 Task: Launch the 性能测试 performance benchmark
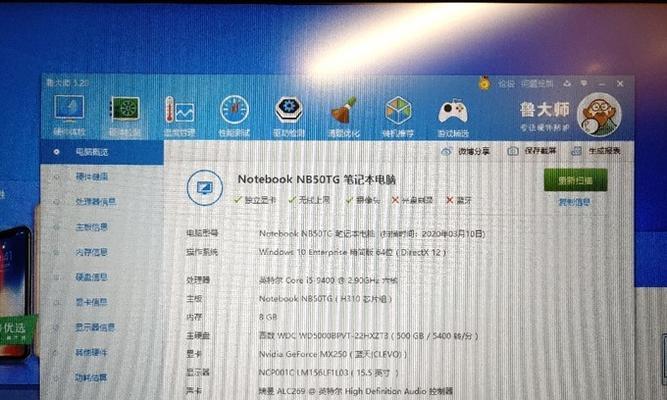pyautogui.click(x=234, y=115)
